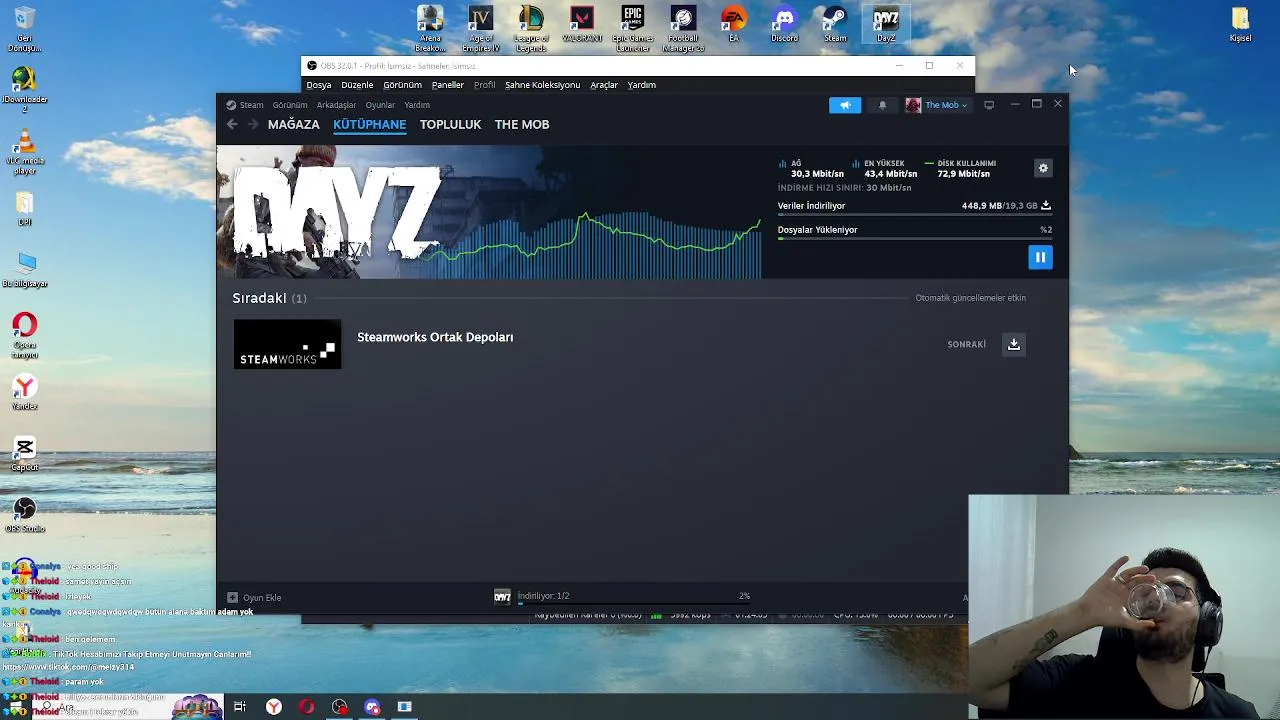1280x720 pixels.
Task: Click DayZ icon in Steam's bottom bar
Action: pos(502,596)
